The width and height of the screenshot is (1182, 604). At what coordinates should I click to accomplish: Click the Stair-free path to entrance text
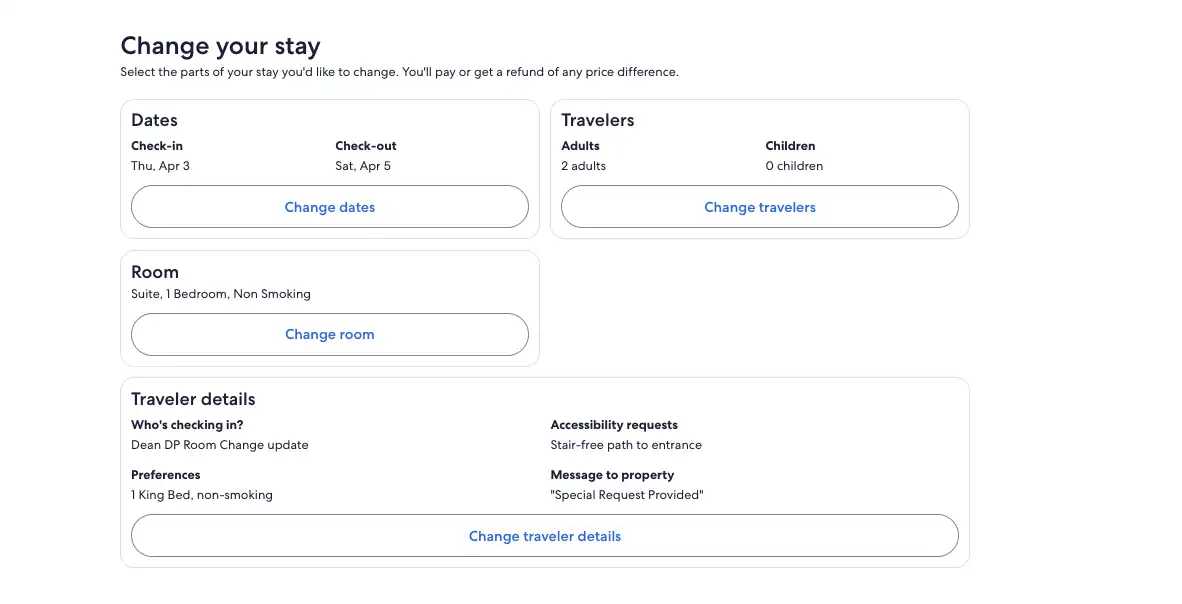tap(626, 445)
